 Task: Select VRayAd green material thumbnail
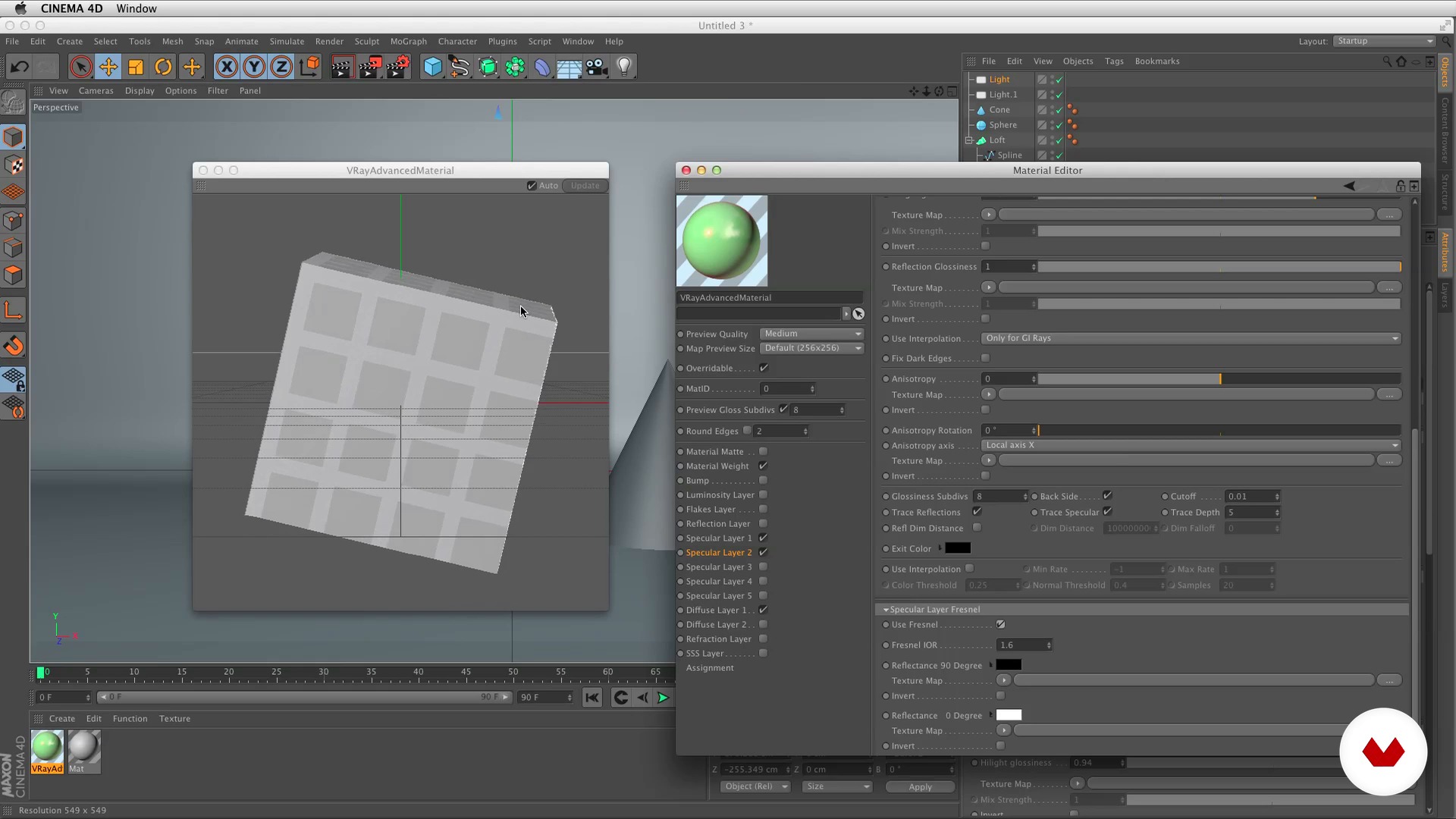click(47, 747)
